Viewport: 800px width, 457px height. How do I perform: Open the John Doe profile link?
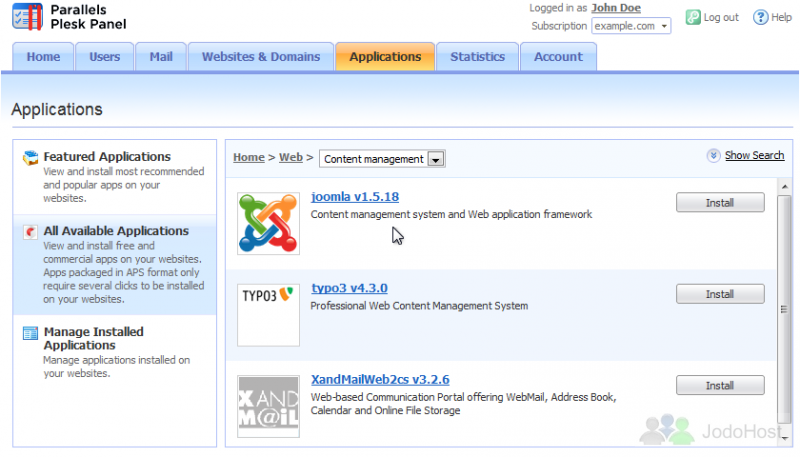616,8
